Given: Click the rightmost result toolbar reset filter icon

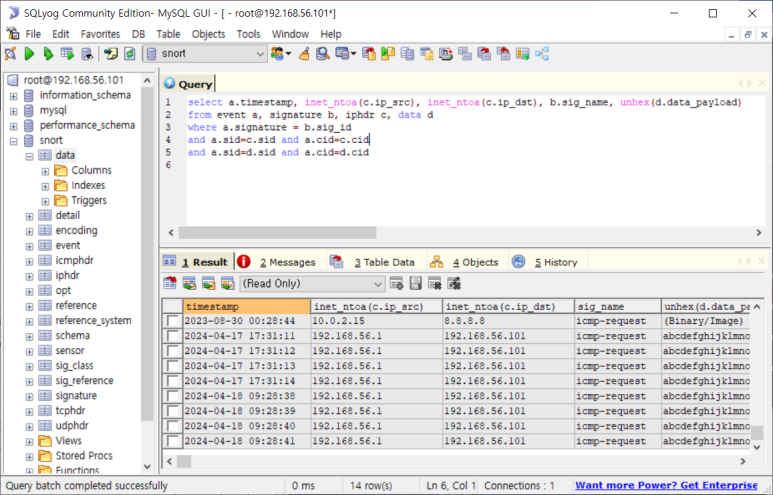Looking at the screenshot, I should coord(454,283).
